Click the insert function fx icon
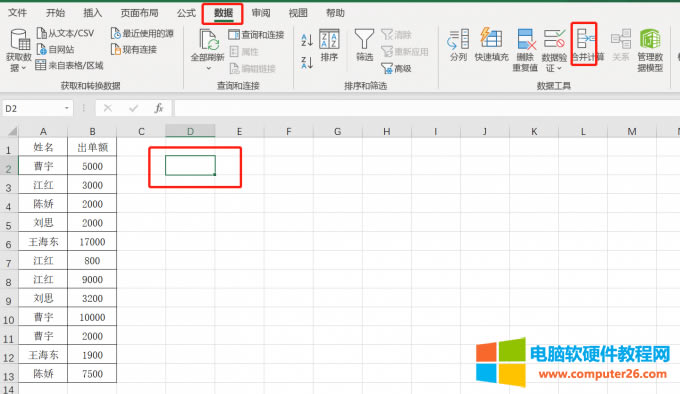The image size is (680, 394). pos(159,108)
